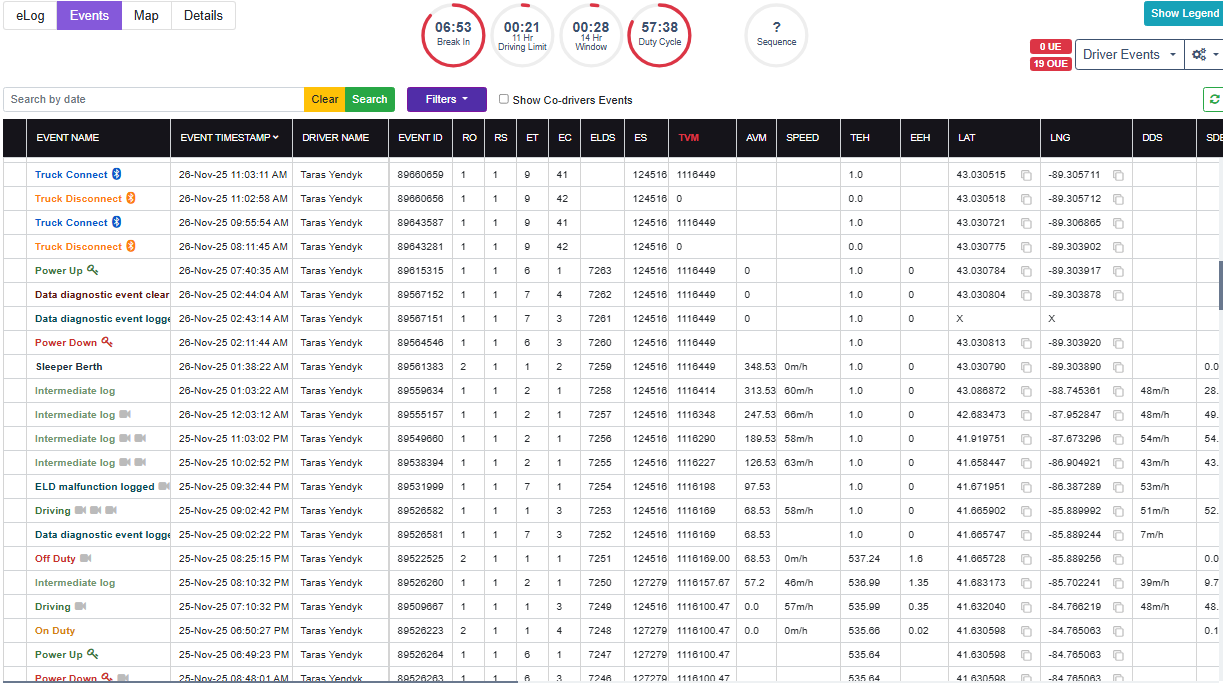The width and height of the screenshot is (1223, 683).
Task: Copy latitude 43.086872 with its copy icon
Action: tap(1026, 391)
